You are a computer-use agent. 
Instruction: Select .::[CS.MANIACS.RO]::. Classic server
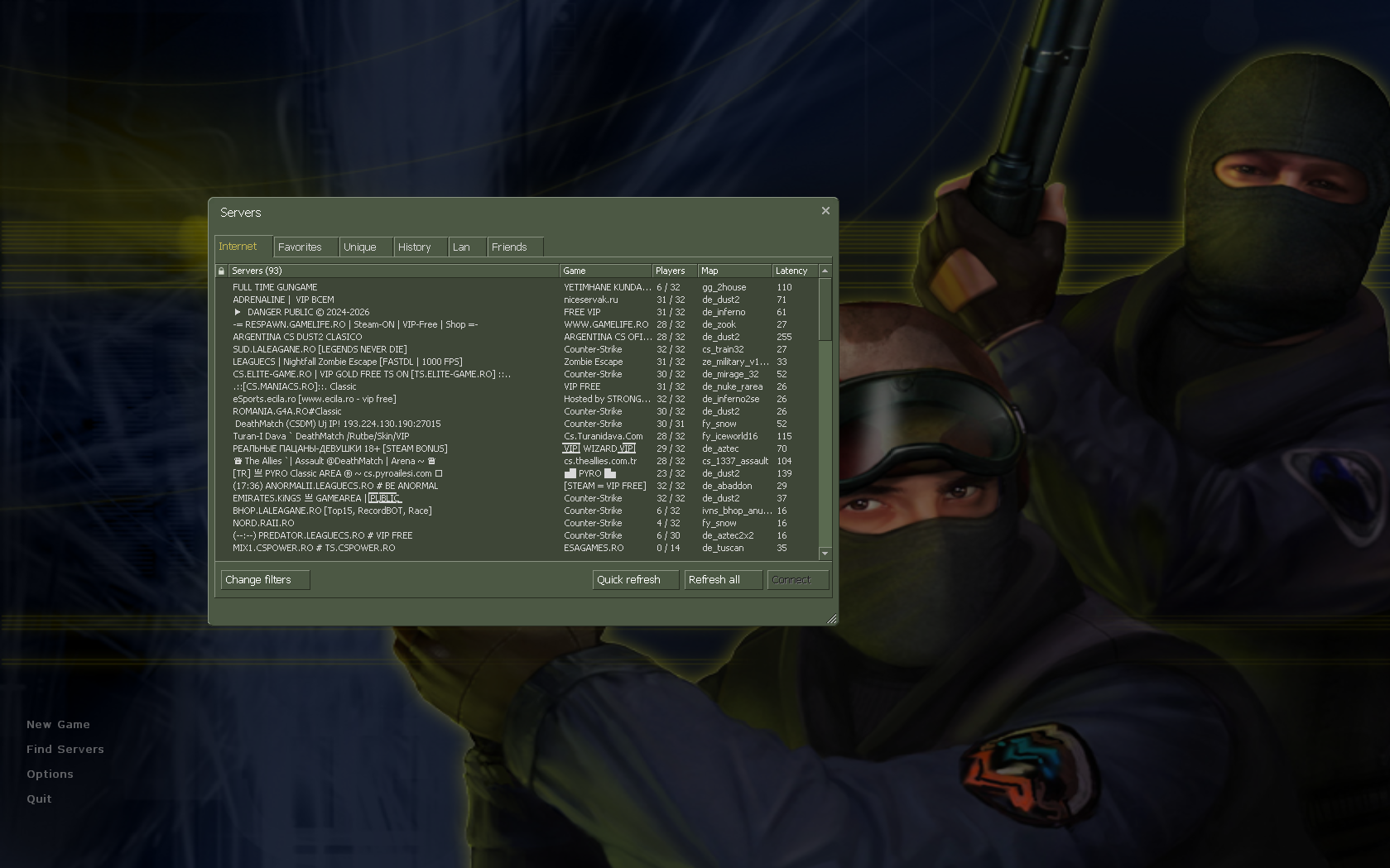point(517,386)
